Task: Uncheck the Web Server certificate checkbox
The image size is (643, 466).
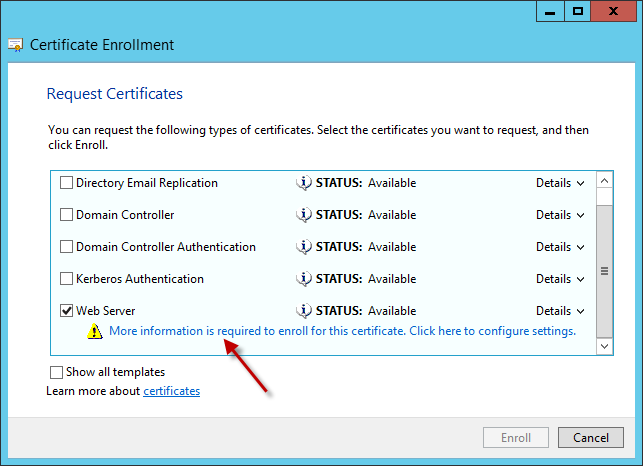Action: (x=67, y=311)
